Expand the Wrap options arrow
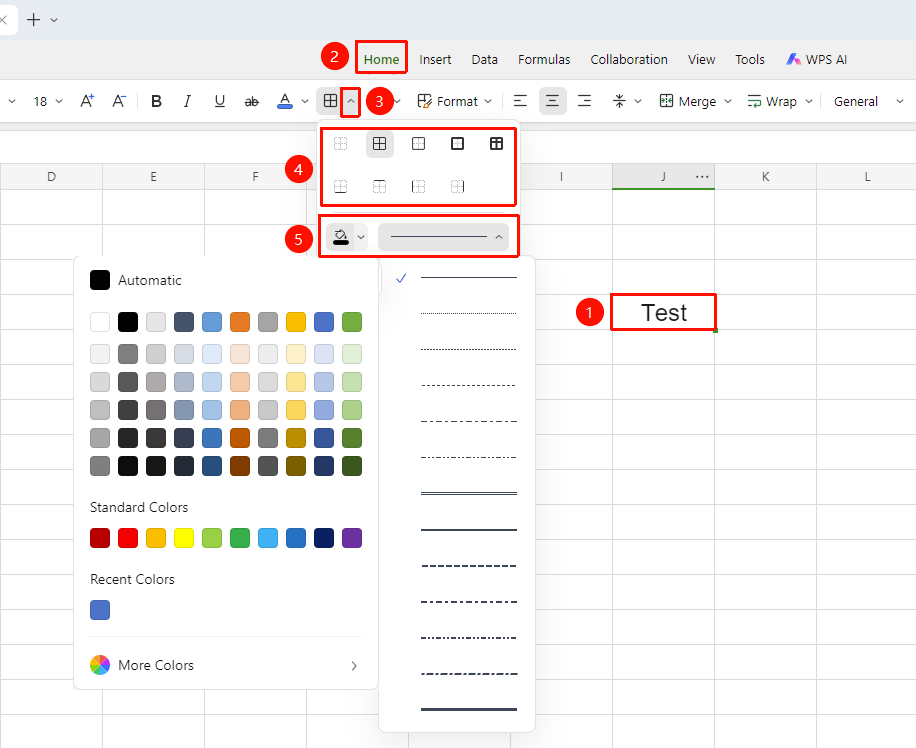 pos(809,101)
